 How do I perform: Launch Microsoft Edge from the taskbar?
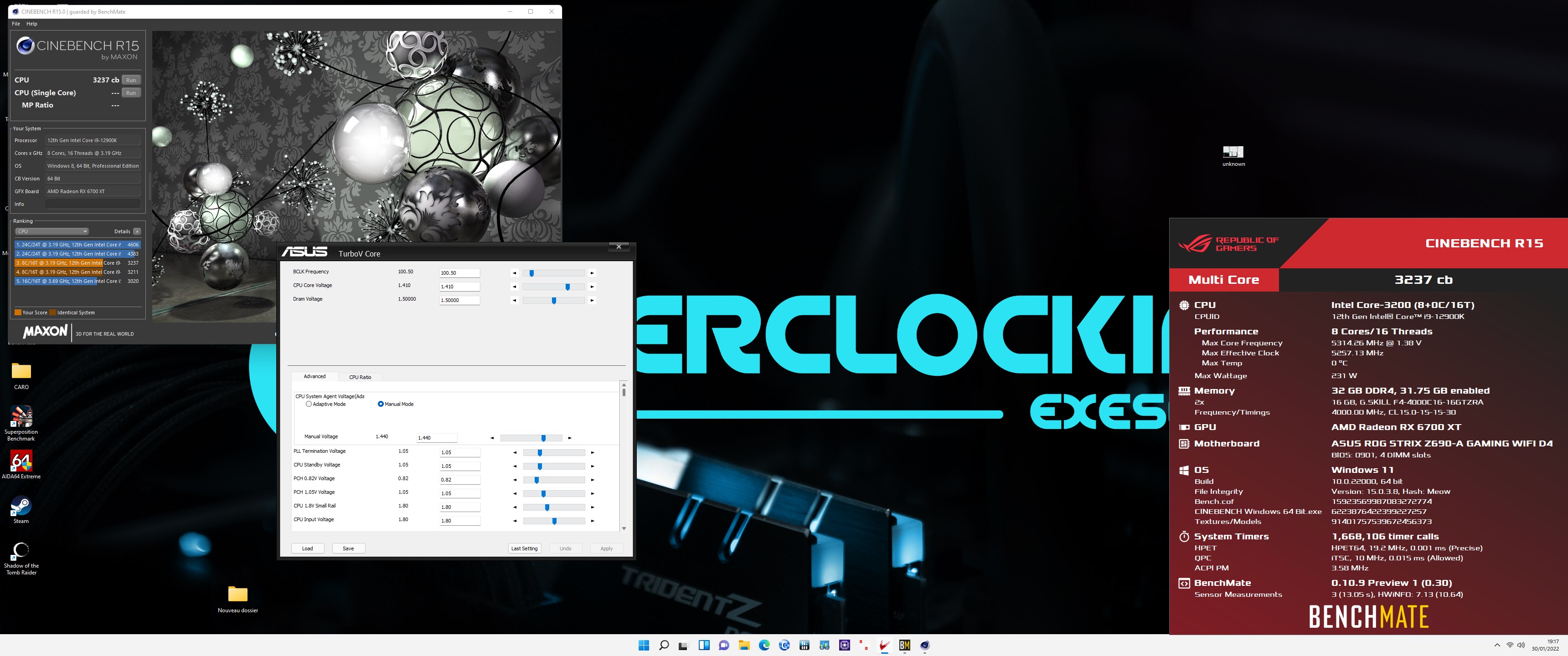coord(764,645)
